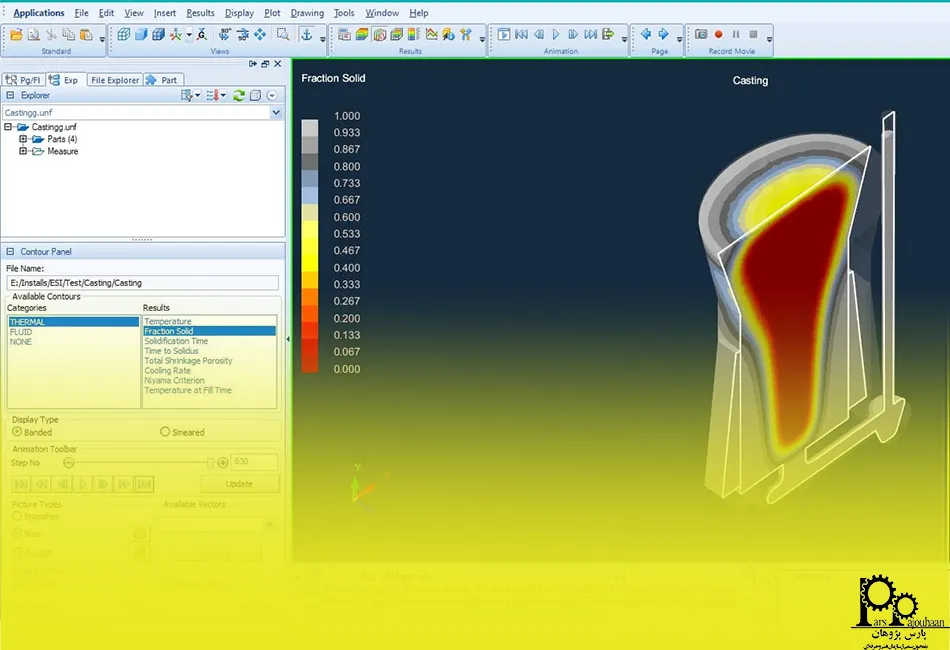Screen dimensions: 950x650
Task: Click the Step No slider handle
Action: 210,463
